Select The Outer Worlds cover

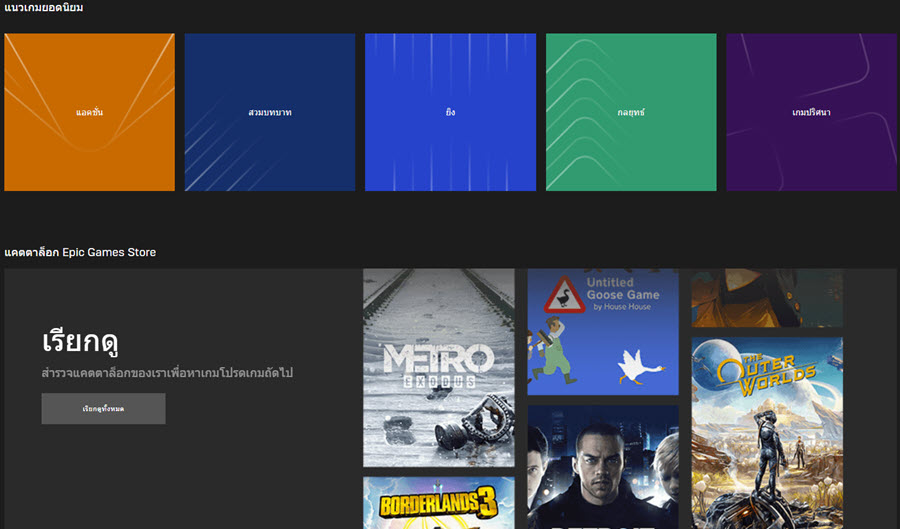tap(767, 433)
